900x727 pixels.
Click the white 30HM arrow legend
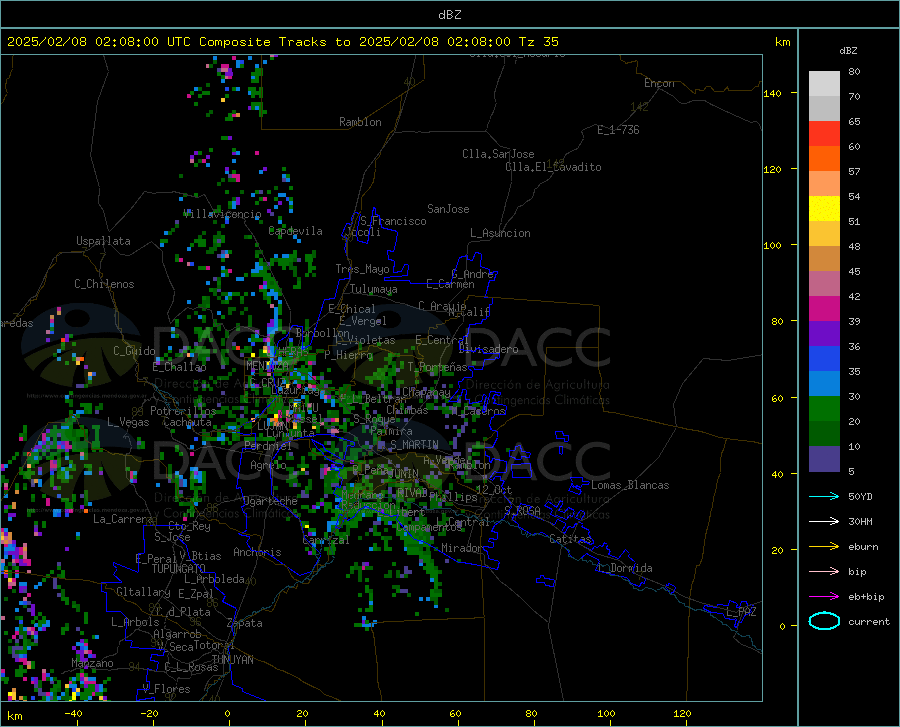click(x=824, y=521)
